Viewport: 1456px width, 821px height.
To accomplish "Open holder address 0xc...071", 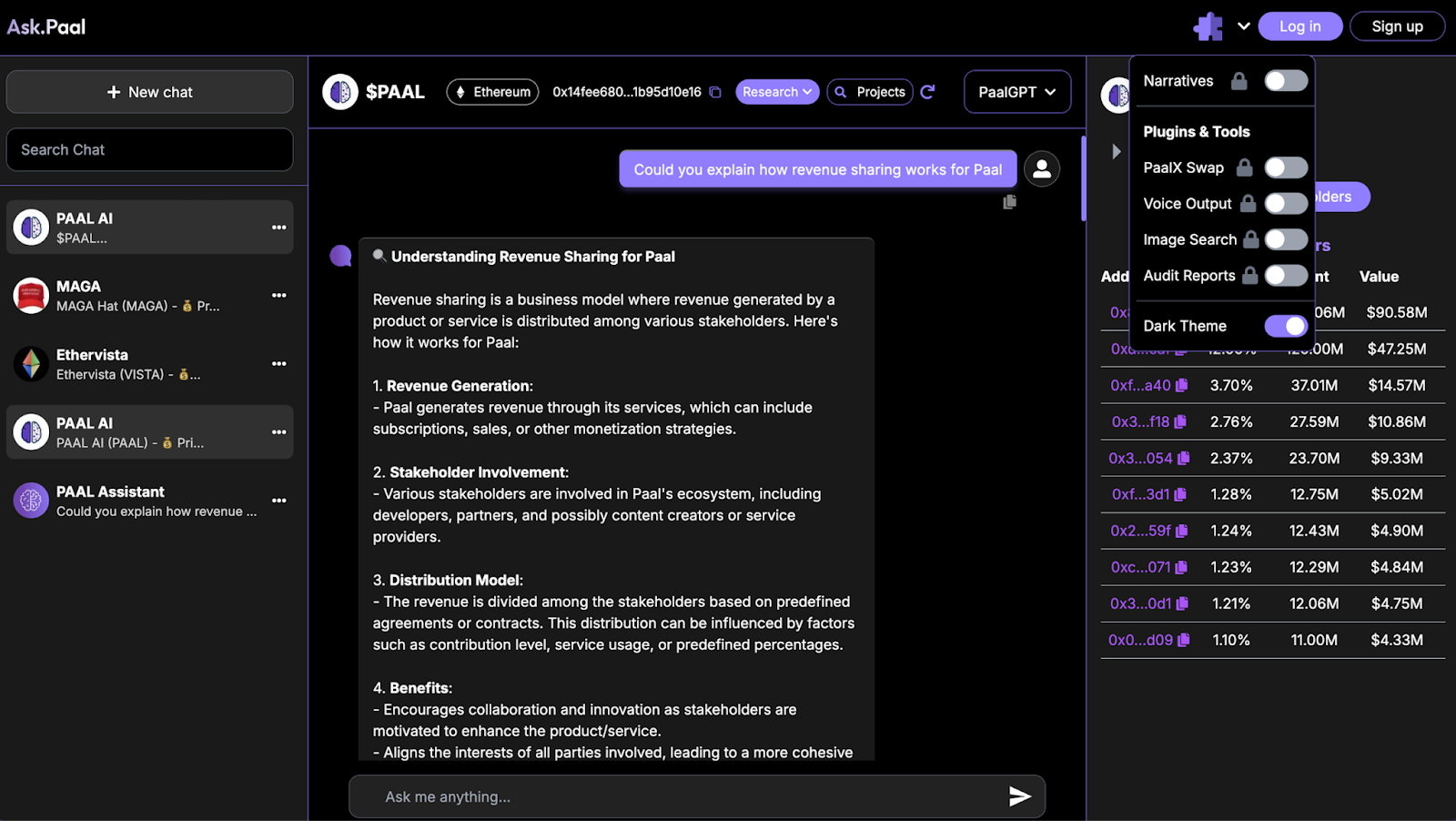I will coord(1140,567).
